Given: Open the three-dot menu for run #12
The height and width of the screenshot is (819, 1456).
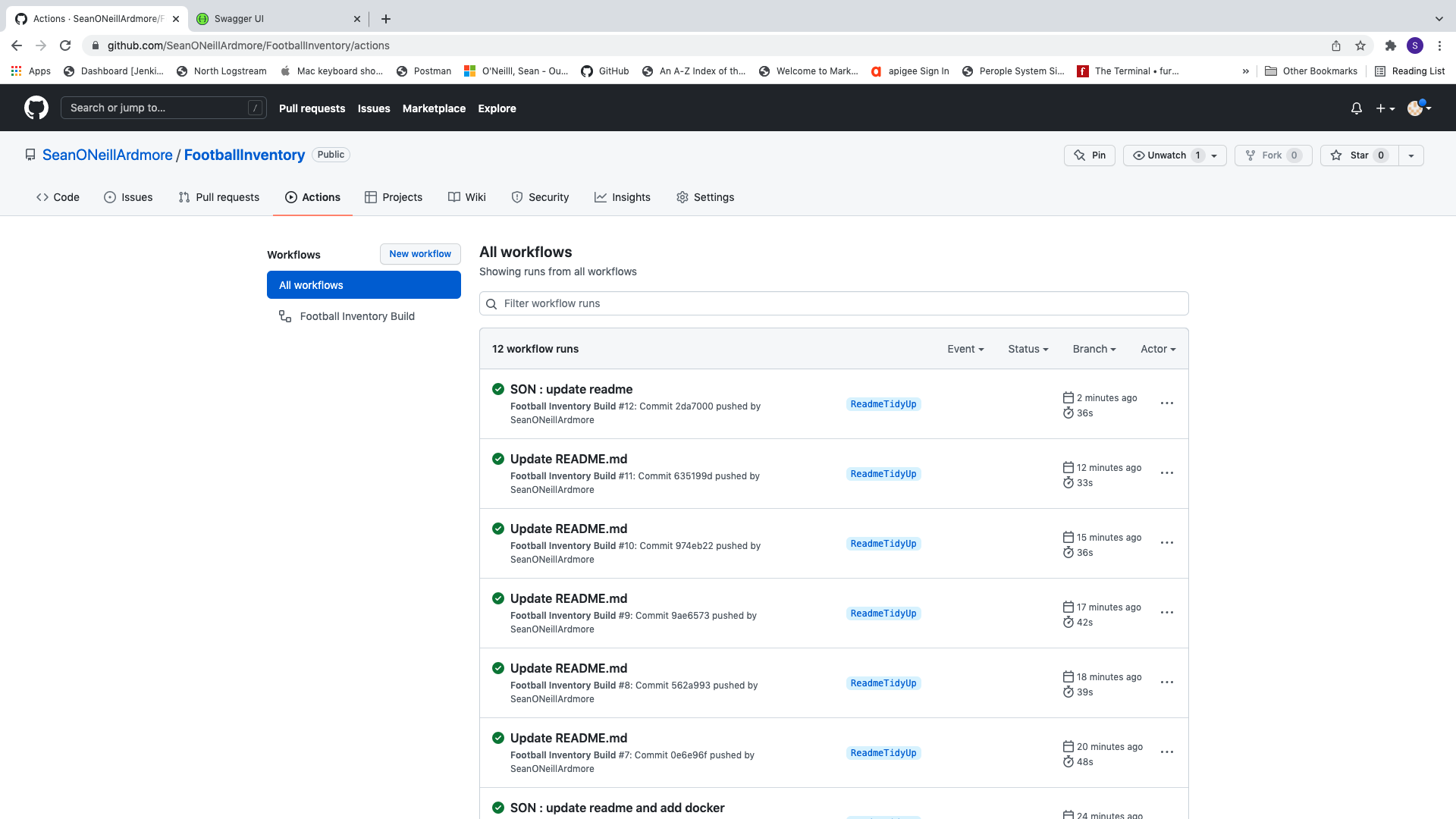Looking at the screenshot, I should [1167, 403].
